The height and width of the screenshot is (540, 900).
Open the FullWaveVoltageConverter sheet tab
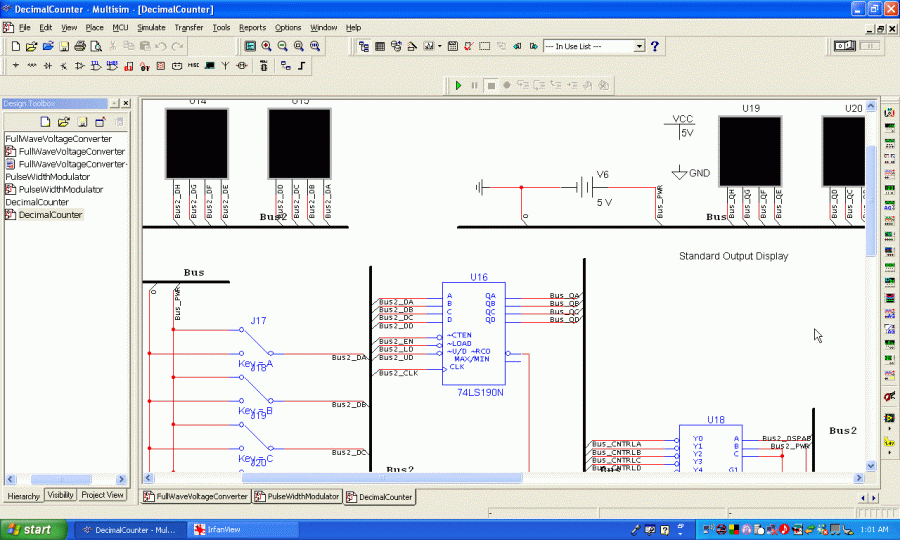pos(196,496)
